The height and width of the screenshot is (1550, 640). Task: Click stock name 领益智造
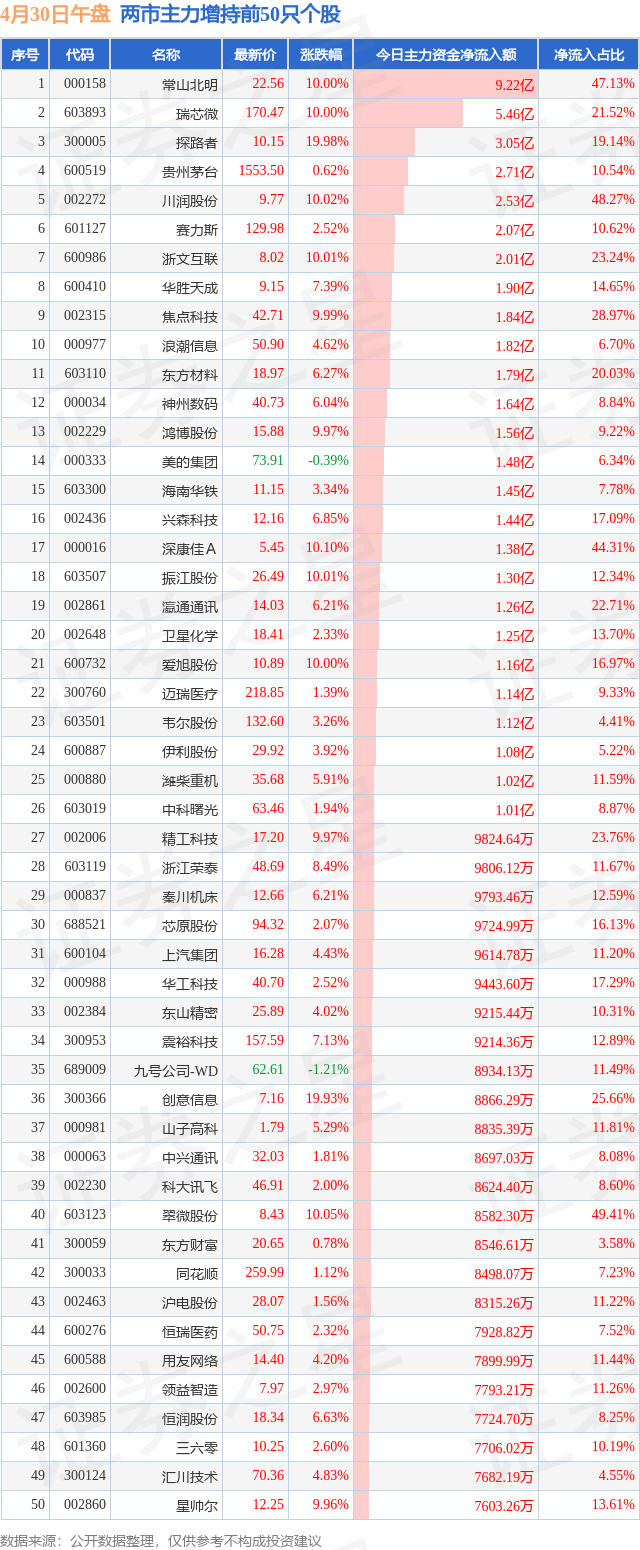tap(189, 1389)
